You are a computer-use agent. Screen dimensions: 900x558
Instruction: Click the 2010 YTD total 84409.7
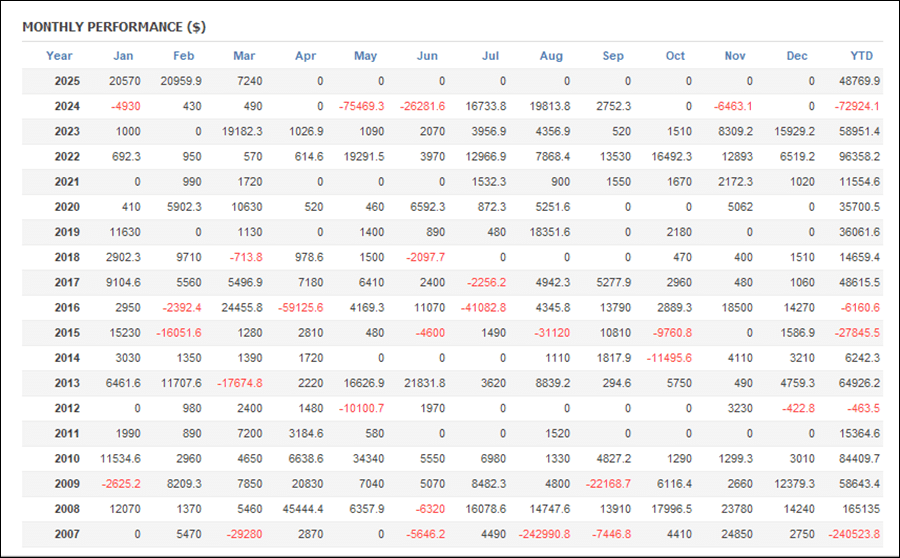point(859,459)
